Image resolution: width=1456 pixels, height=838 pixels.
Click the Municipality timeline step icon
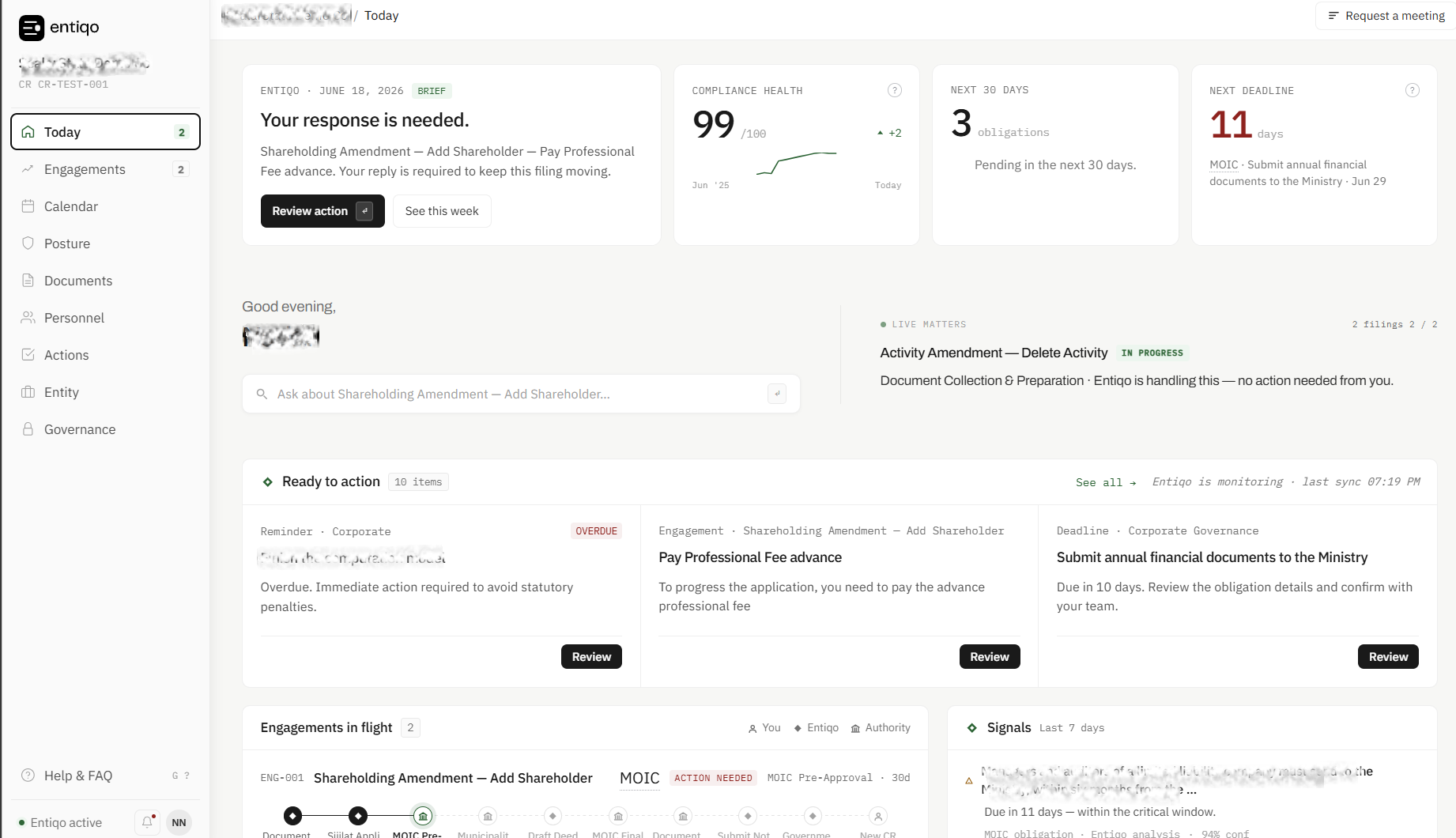pyautogui.click(x=488, y=815)
